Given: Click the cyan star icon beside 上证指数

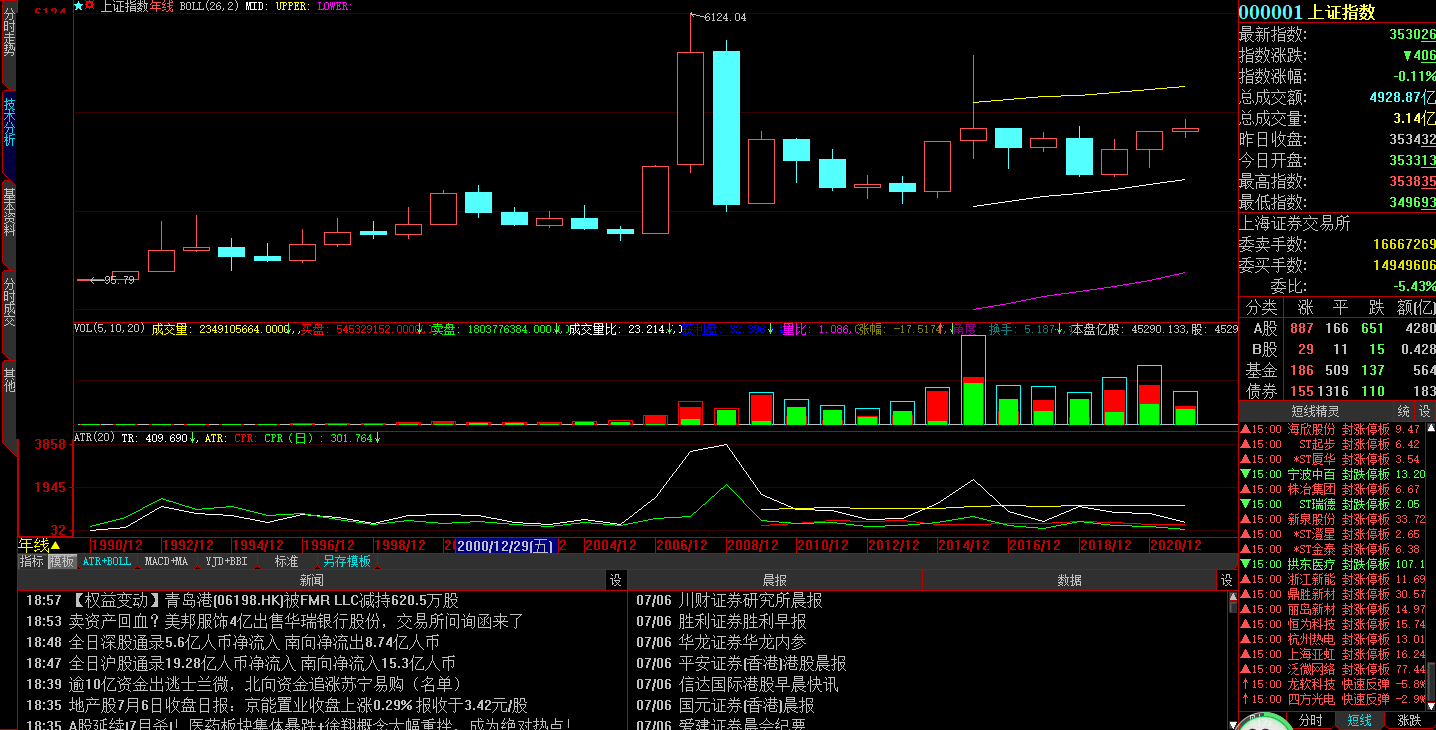Looking at the screenshot, I should [x=79, y=6].
